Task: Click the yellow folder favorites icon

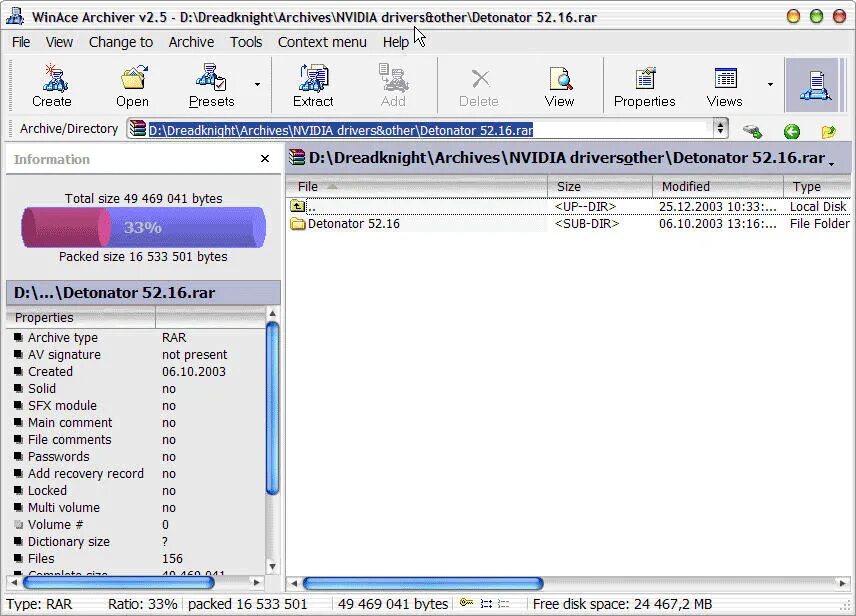Action: click(828, 132)
